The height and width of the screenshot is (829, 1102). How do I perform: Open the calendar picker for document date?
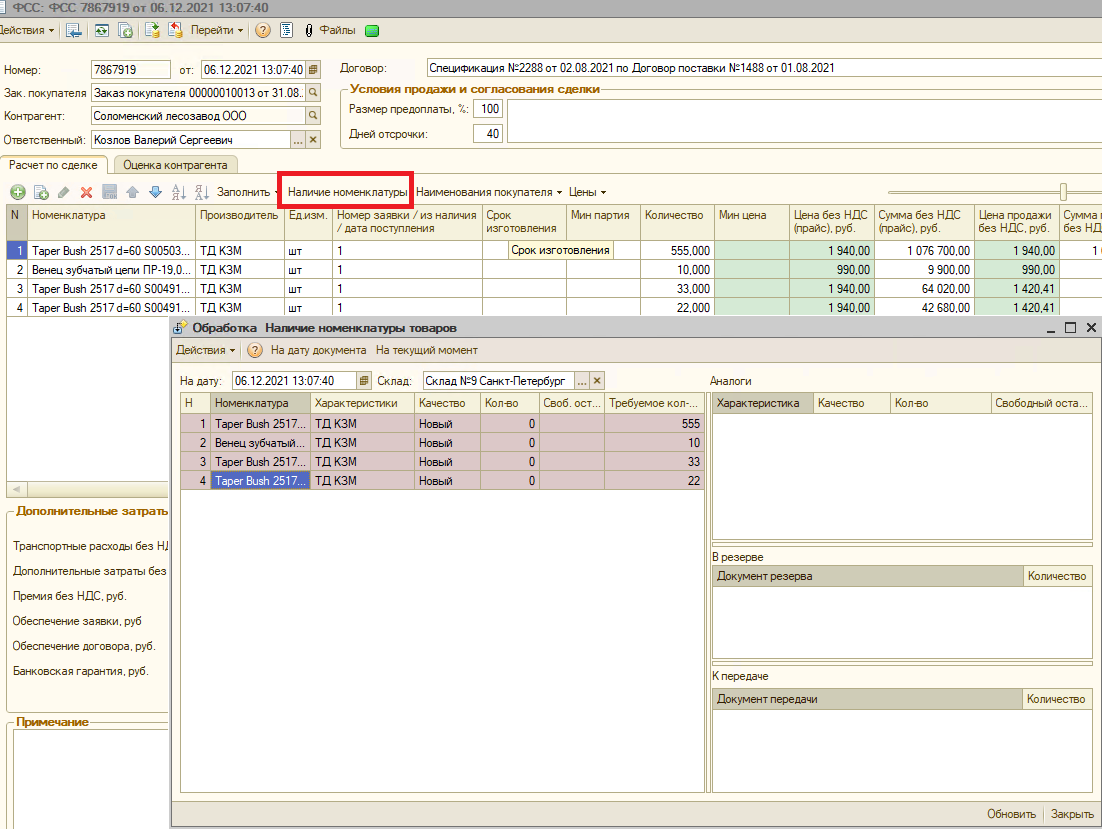coord(313,70)
